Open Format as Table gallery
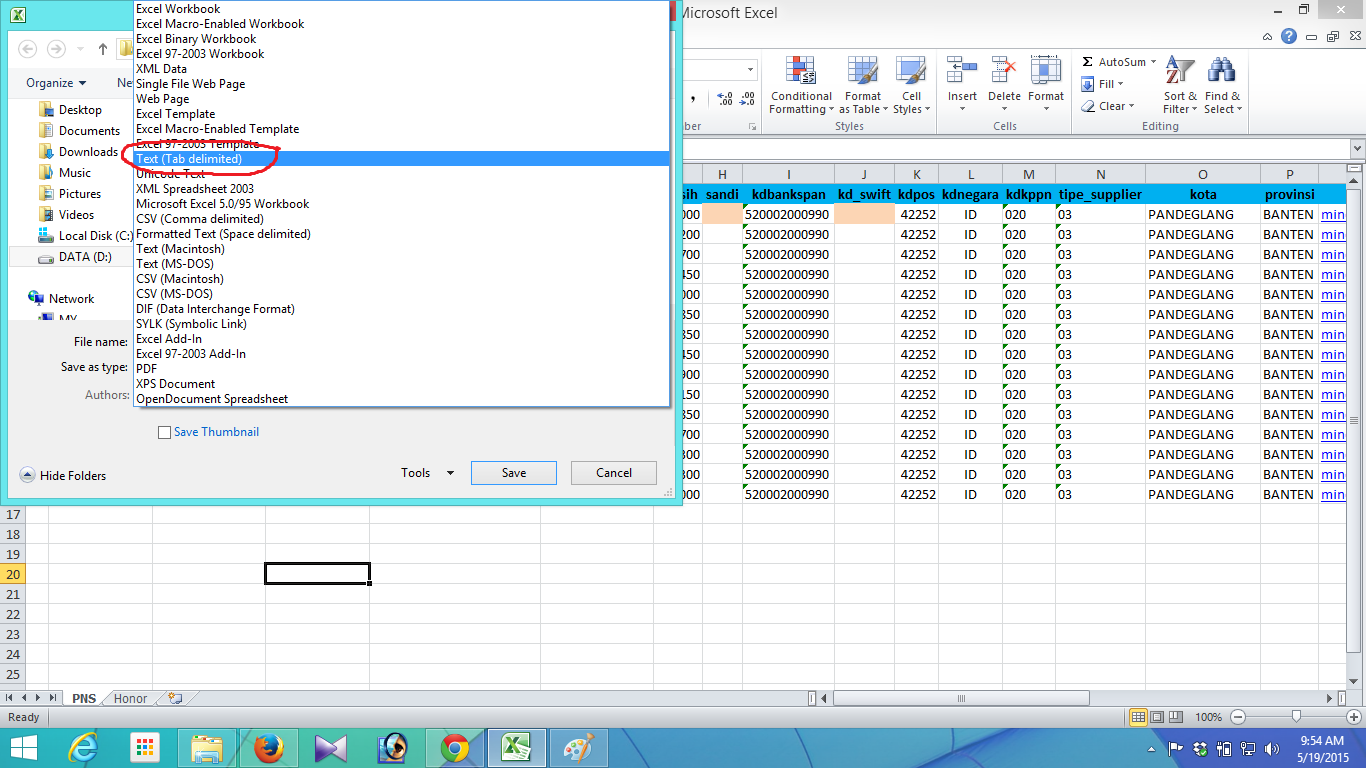This screenshot has height=768, width=1366. [862, 86]
